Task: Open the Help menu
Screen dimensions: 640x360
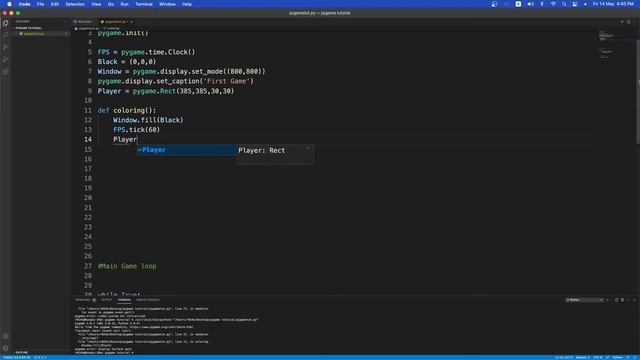Action: tap(187, 4)
